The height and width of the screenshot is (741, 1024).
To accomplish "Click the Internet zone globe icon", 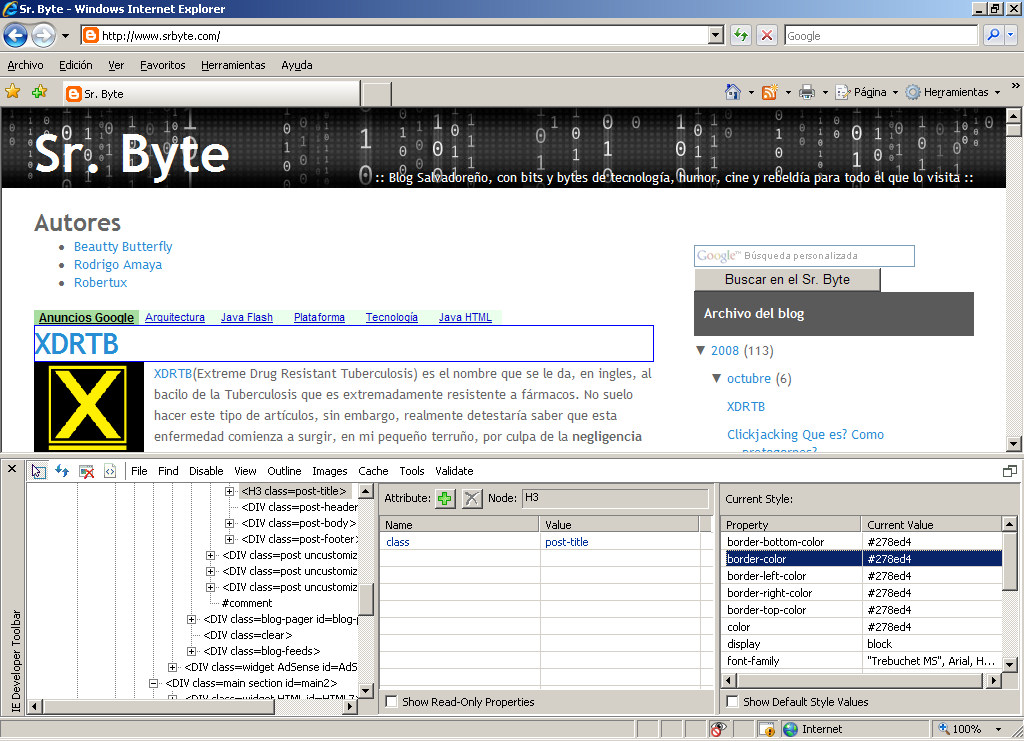I will (x=790, y=729).
